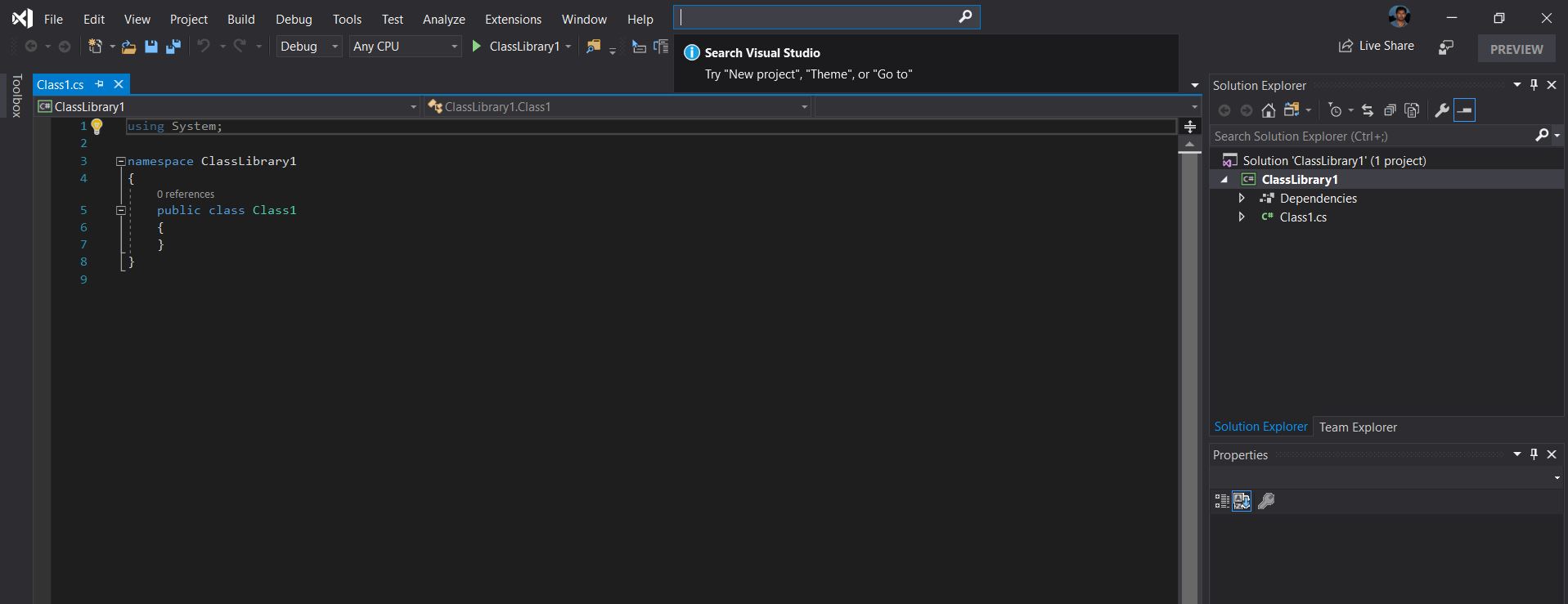Collapse the Class1 class block in the editor

[121, 211]
